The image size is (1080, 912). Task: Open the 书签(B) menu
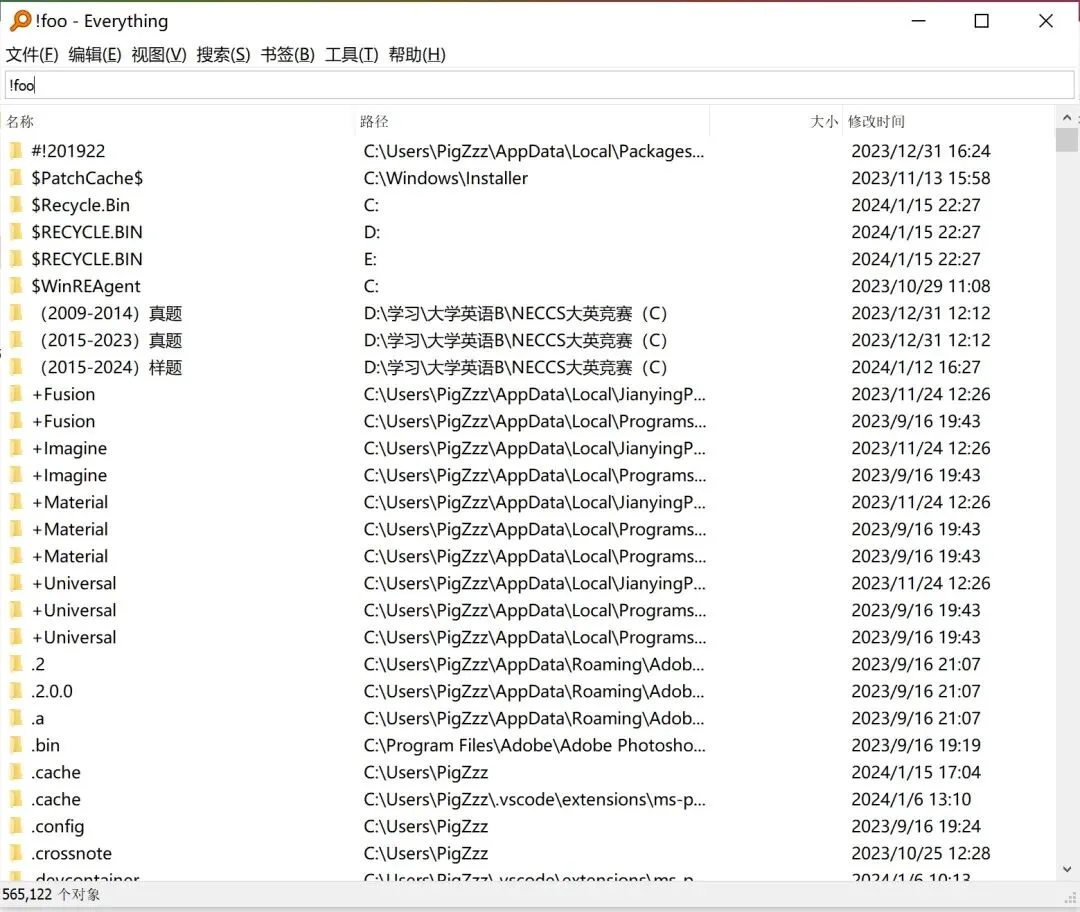(287, 54)
